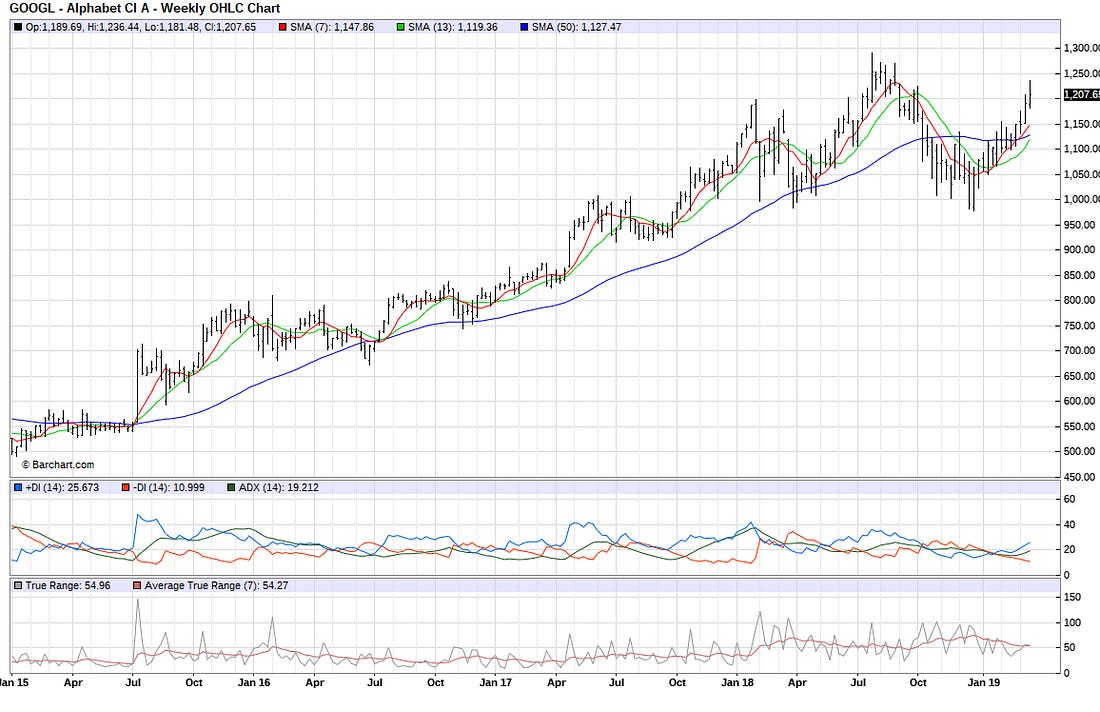Select the '-DI (14): 10.999' label
Viewport: 1100px width, 712px height.
(168, 488)
